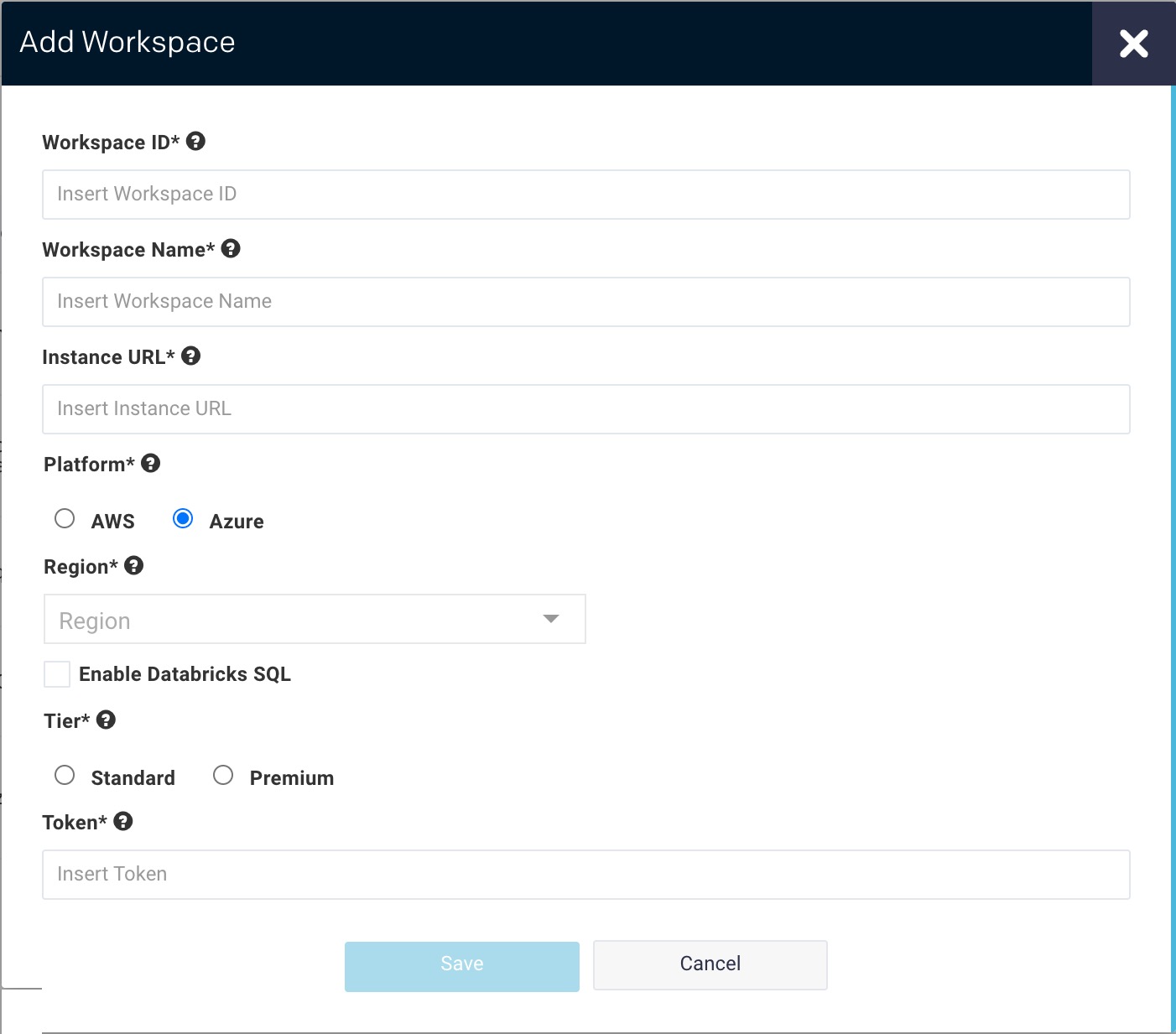
Task: Focus the Insert Instance URL field
Action: [585, 408]
